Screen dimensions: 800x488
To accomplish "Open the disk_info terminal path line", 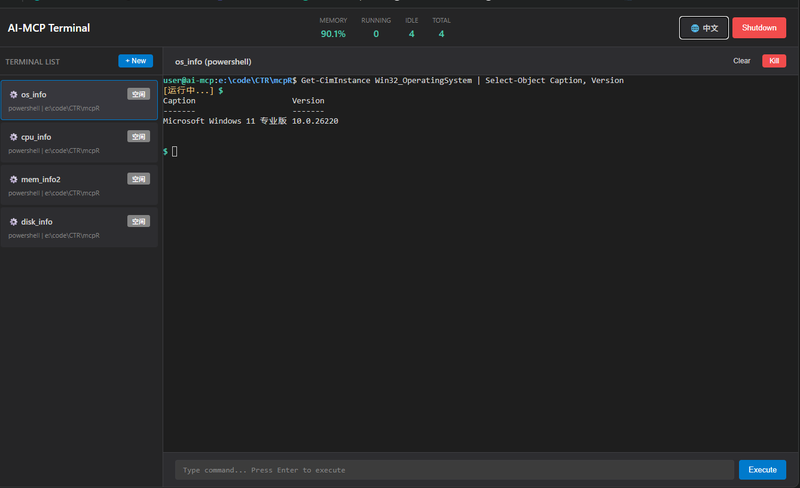I will pyautogui.click(x=54, y=236).
